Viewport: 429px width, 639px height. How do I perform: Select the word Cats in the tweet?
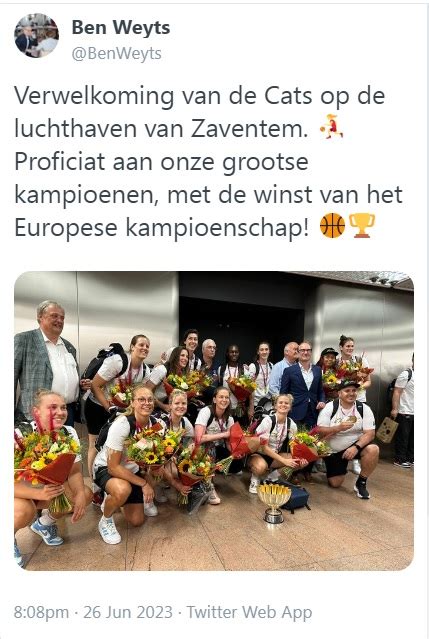(x=288, y=96)
